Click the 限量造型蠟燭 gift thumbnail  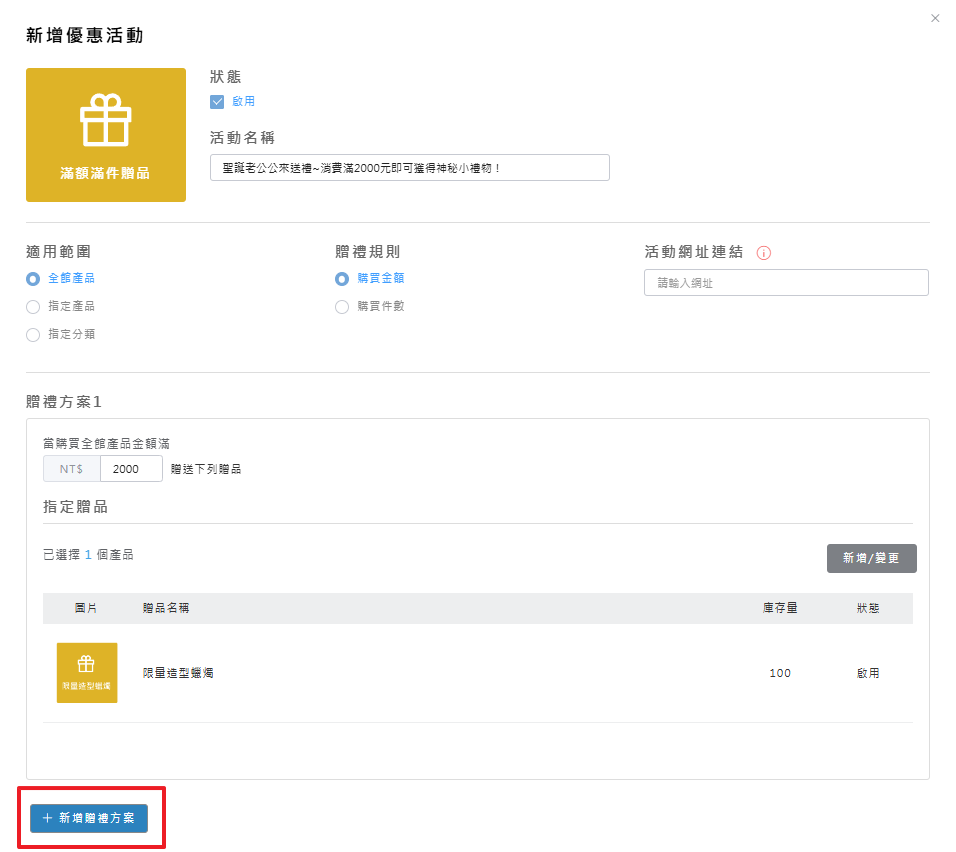pos(87,673)
